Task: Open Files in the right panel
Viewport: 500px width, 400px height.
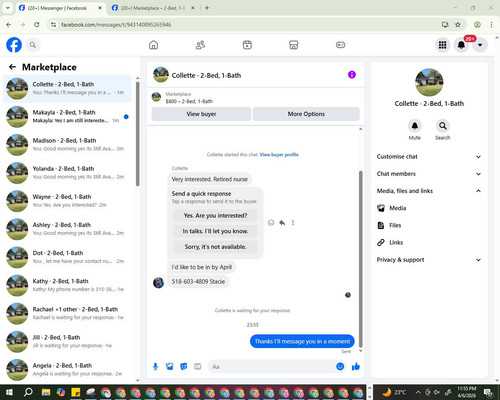Action: (429, 225)
